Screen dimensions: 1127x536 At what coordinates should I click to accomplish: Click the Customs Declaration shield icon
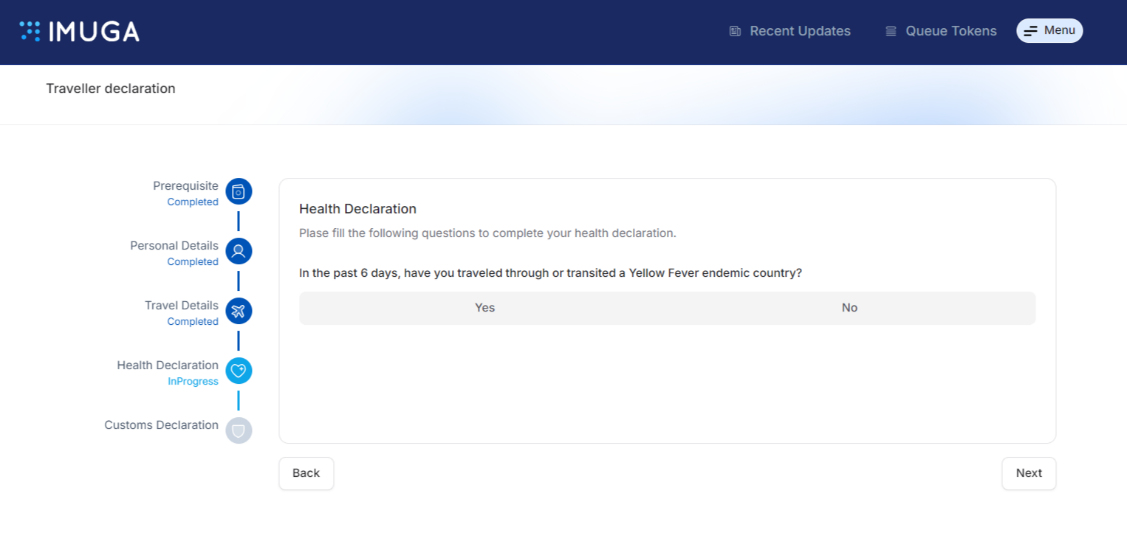pos(238,431)
